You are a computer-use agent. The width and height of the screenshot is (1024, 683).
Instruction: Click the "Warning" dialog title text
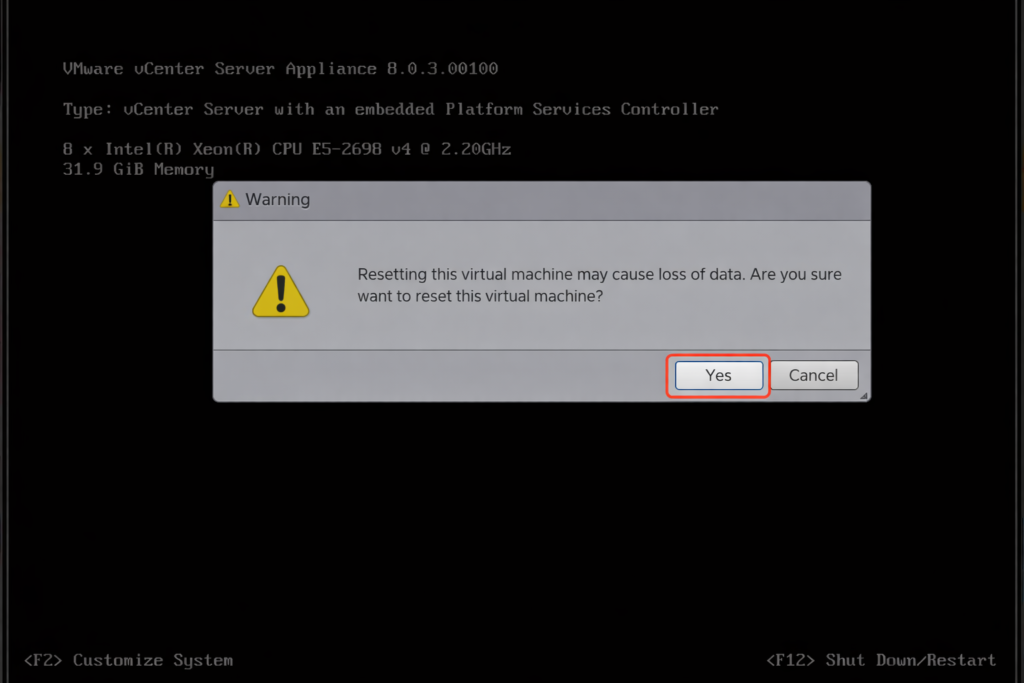coord(278,199)
